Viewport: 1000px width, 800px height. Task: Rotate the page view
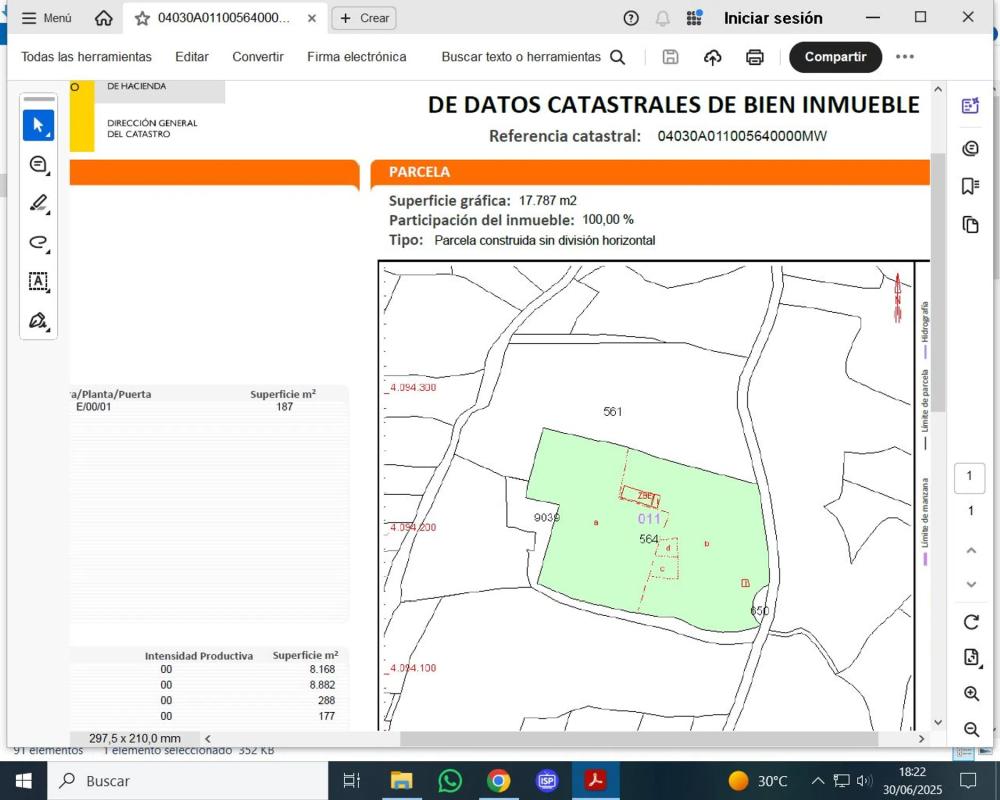pyautogui.click(x=970, y=622)
